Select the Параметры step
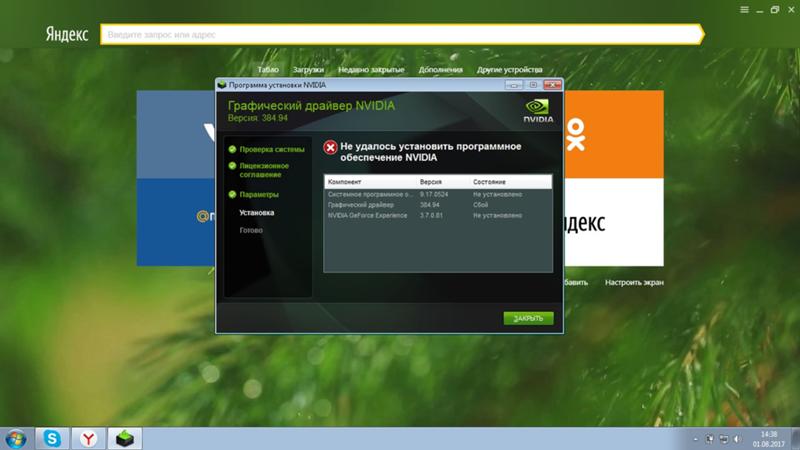The width and height of the screenshot is (800, 450). pyautogui.click(x=259, y=194)
